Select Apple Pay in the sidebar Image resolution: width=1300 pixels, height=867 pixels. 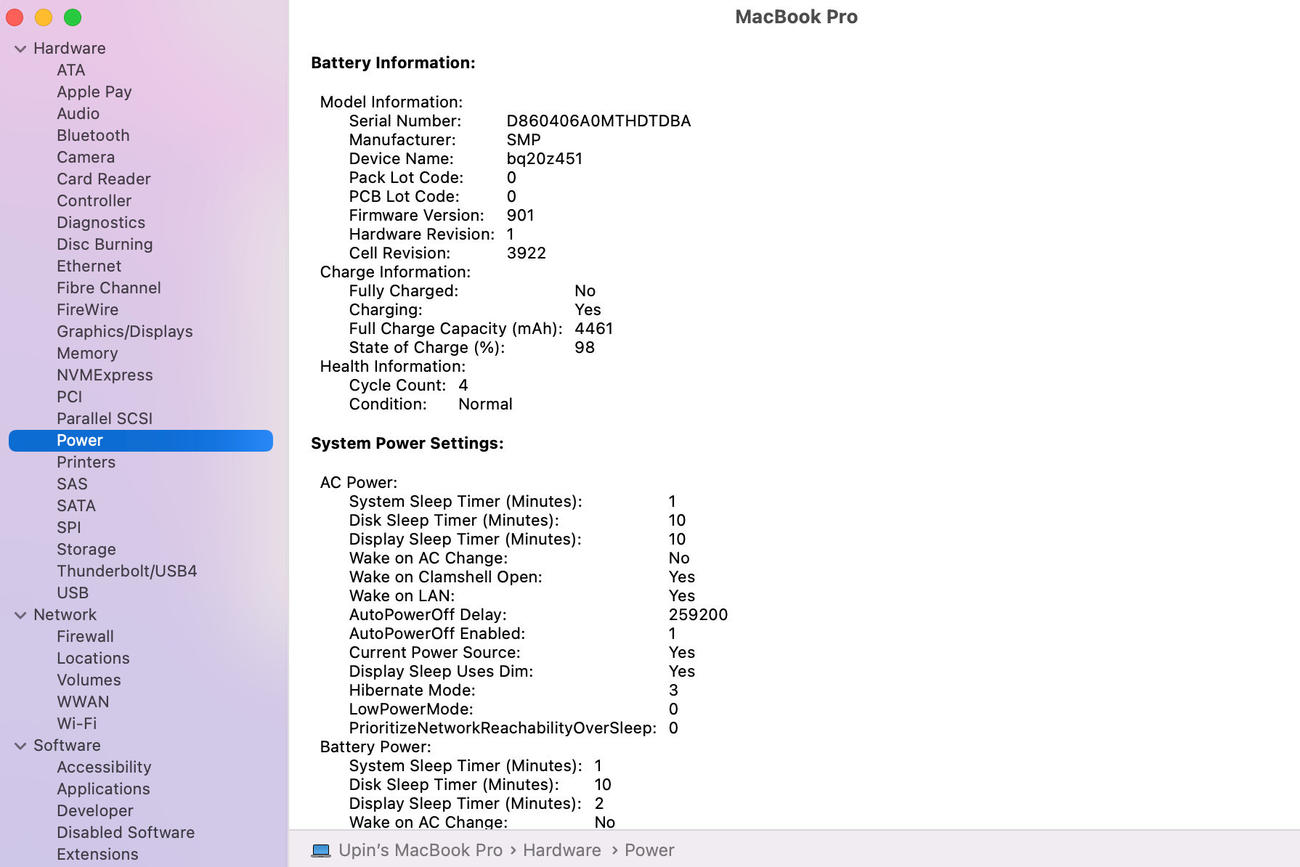94,92
